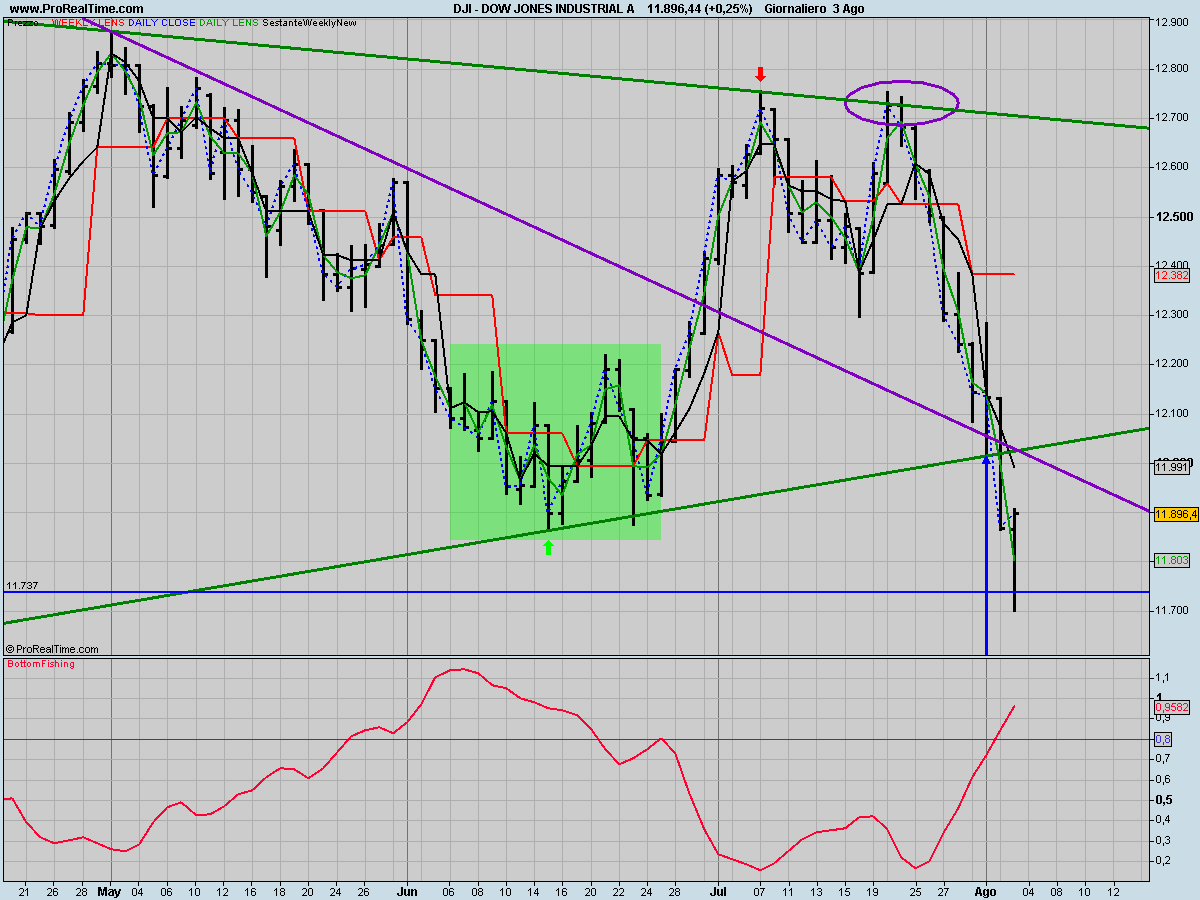Viewport: 1200px width, 900px height.
Task: Select the purple ellipse chart object
Action: tap(902, 102)
